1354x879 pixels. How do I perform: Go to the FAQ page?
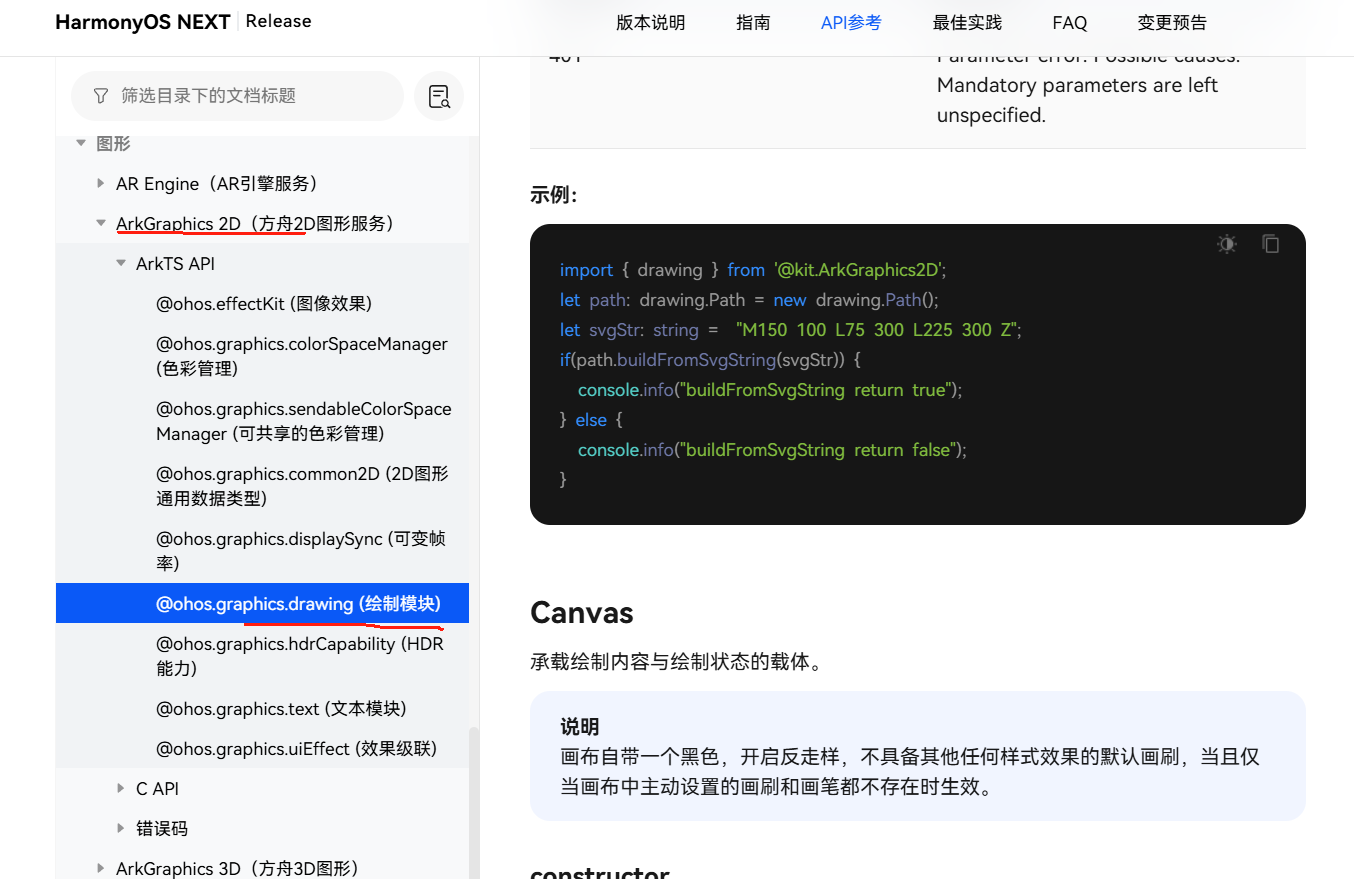pos(1069,22)
